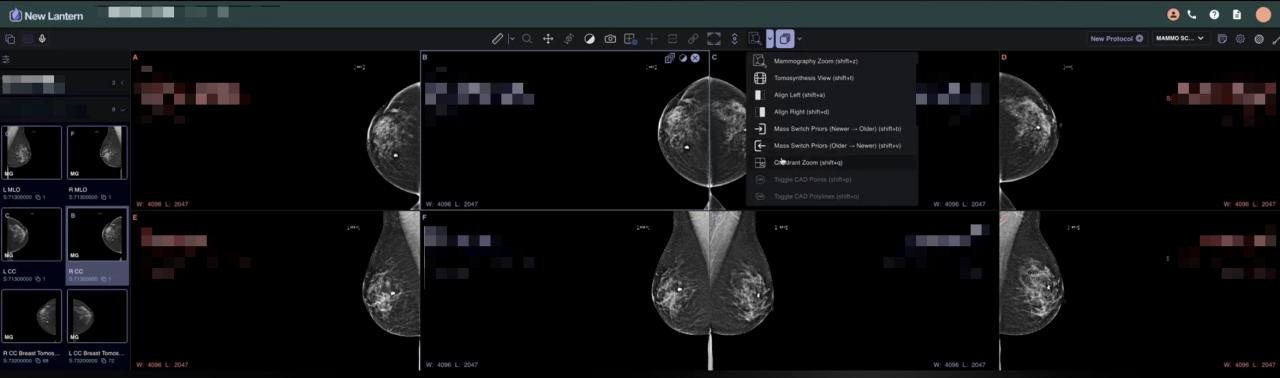Viewport: 1280px width, 378px height.
Task: Select the measurement ruler tool
Action: 497,39
